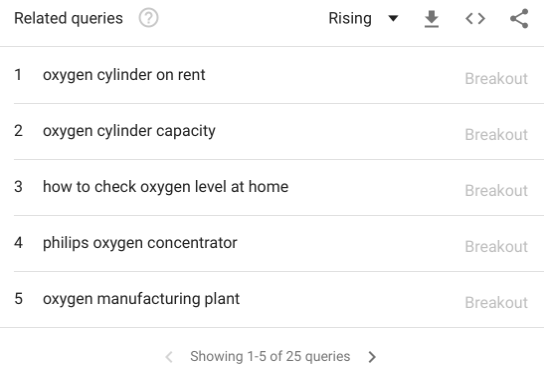This screenshot has width=544, height=376.
Task: Go to previous page of queries
Action: (169, 357)
